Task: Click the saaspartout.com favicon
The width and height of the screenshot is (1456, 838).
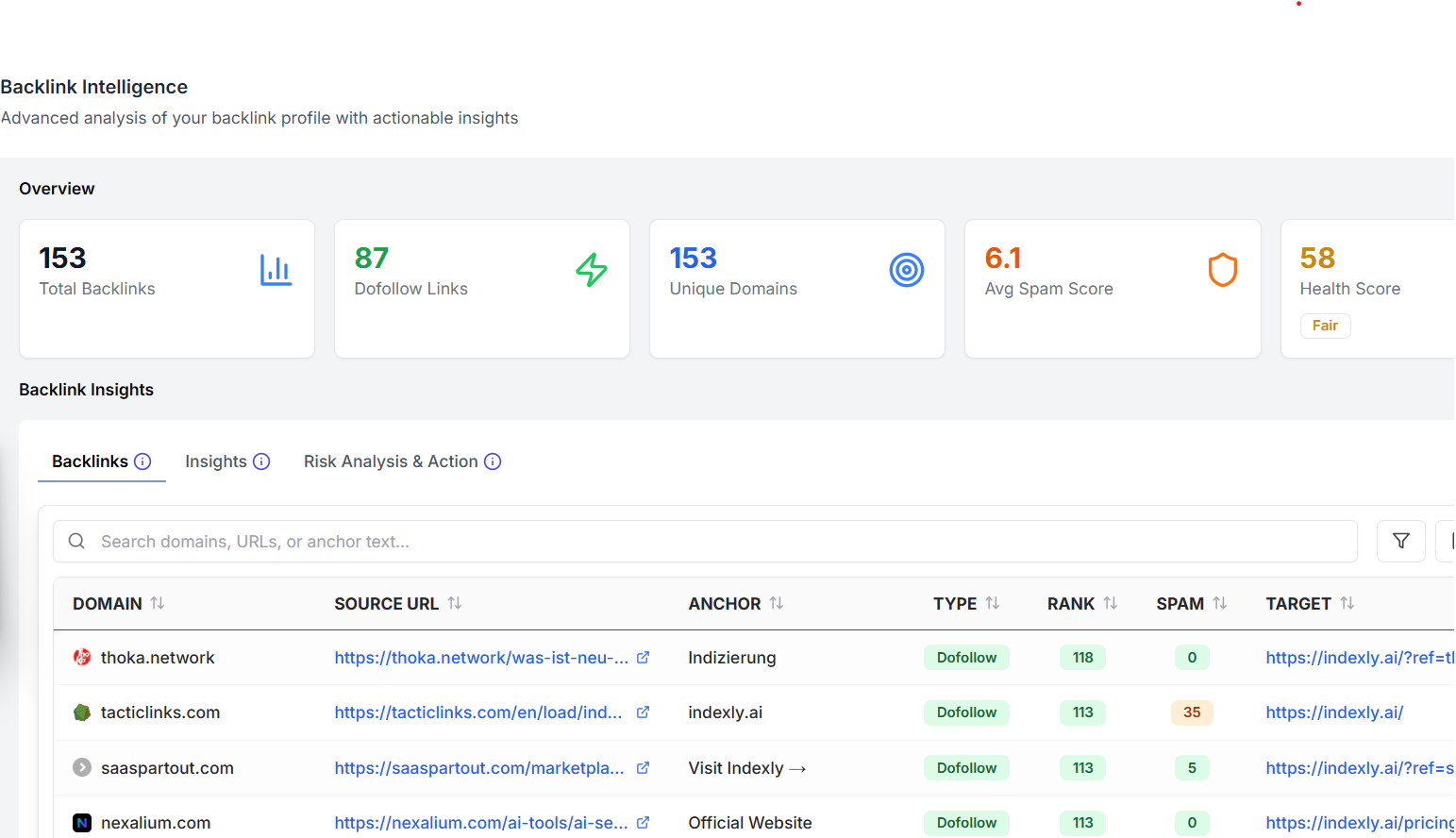Action: point(82,768)
